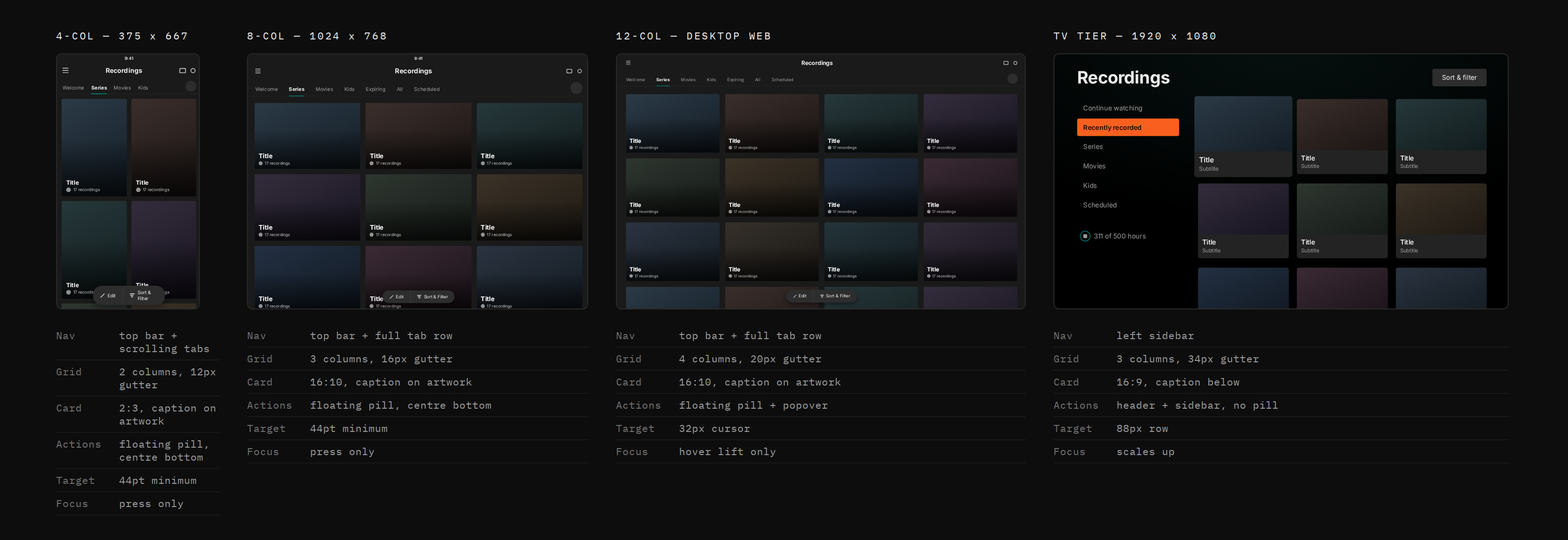1568x540 pixels.
Task: Click the 311 of 500 hours storage text
Action: 1119,237
